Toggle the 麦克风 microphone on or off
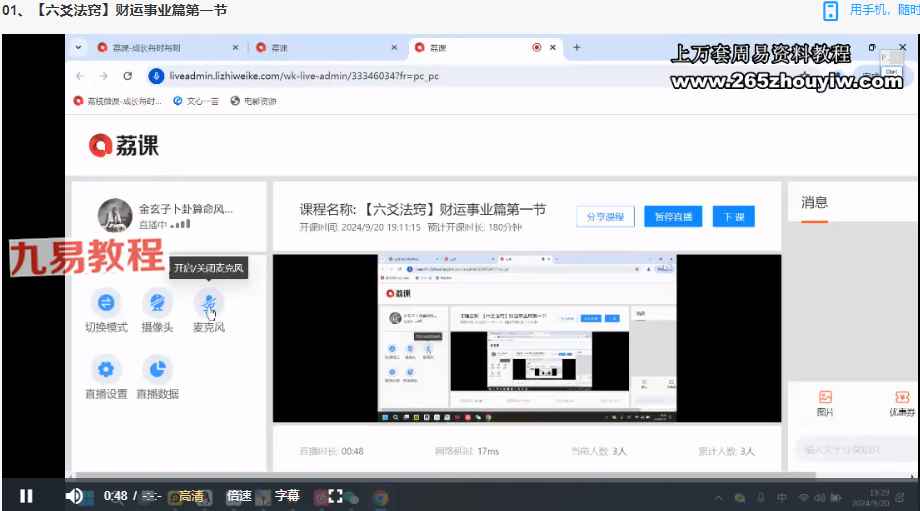 coord(208,304)
